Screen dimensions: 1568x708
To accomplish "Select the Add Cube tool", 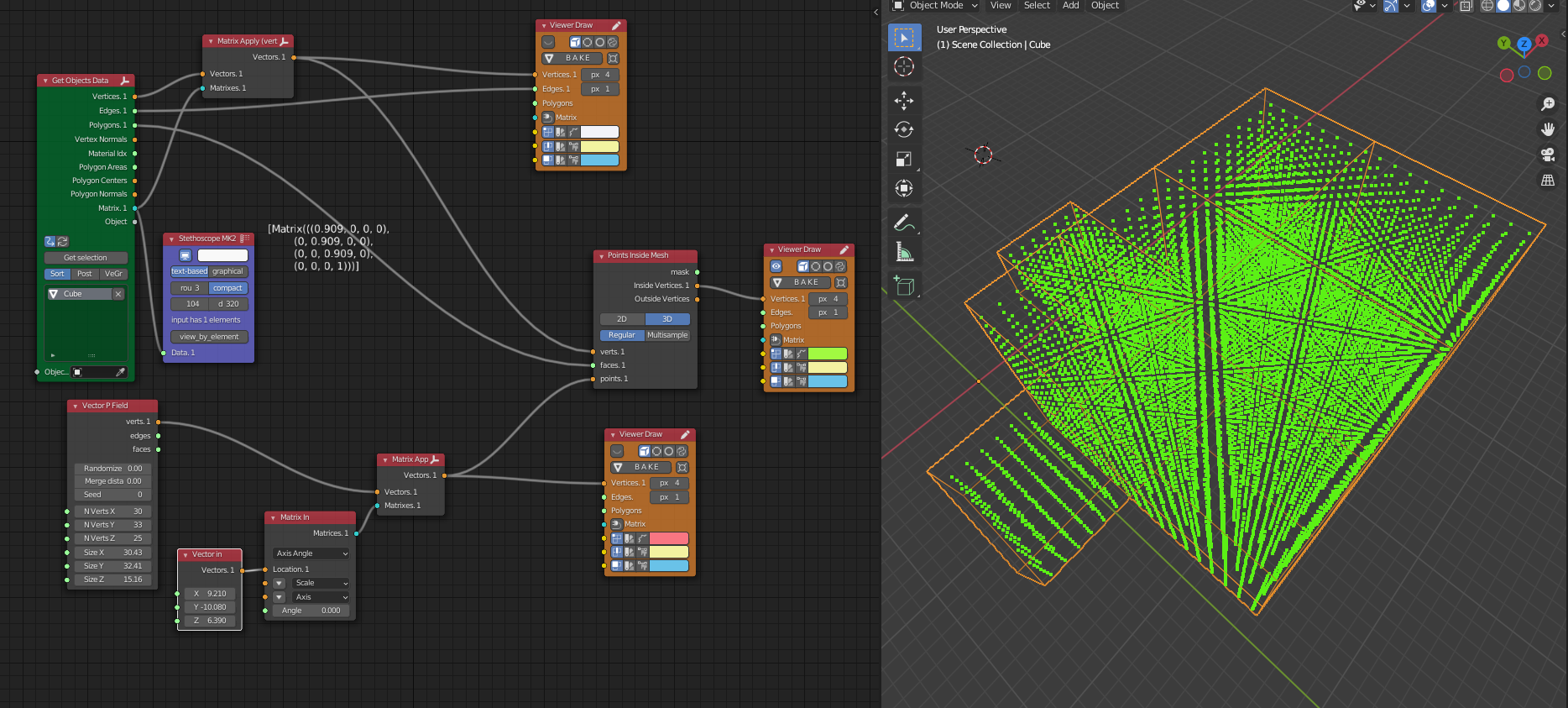I will pos(904,286).
